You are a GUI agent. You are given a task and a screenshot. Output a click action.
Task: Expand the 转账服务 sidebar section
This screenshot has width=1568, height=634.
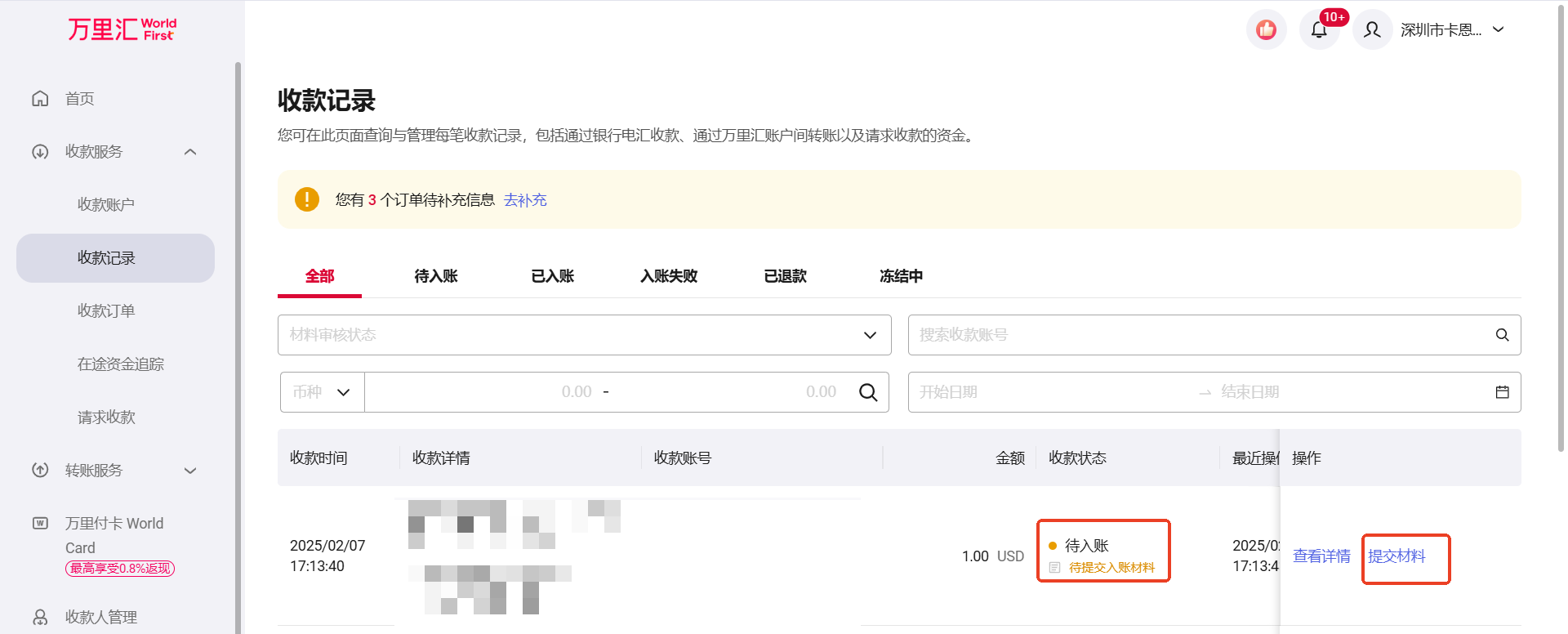(x=190, y=471)
